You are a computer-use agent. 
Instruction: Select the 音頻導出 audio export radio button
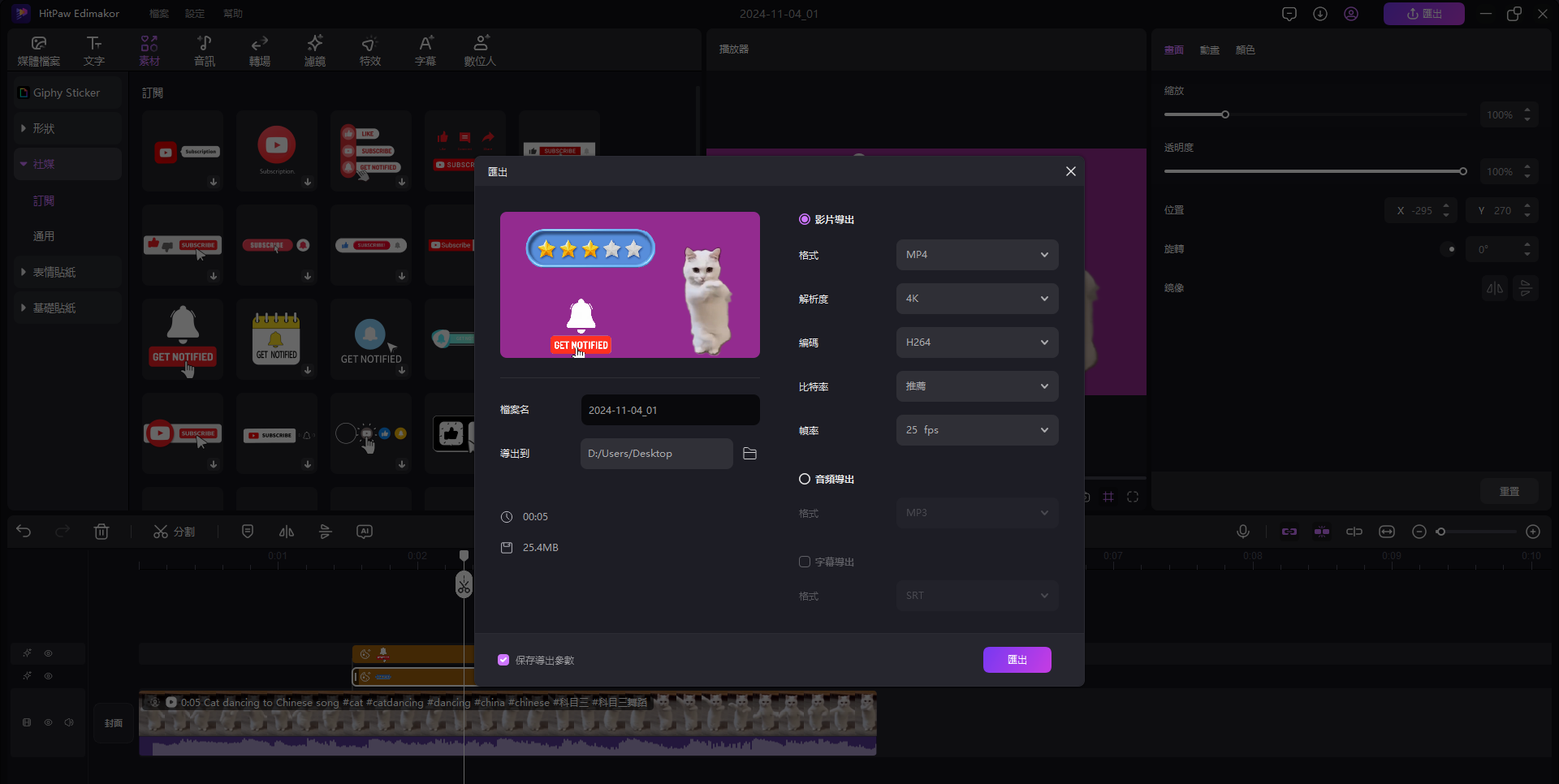point(805,479)
